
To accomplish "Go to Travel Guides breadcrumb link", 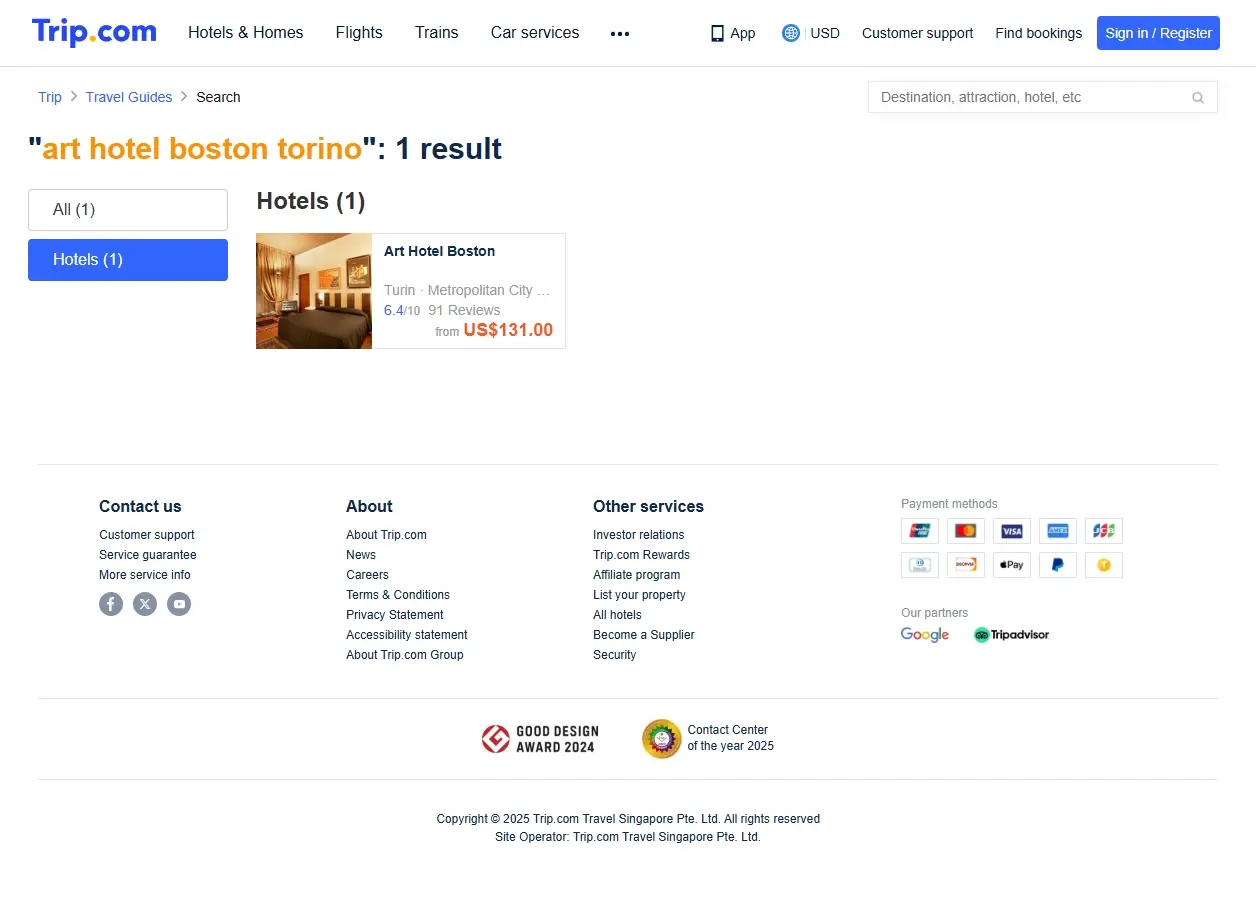I will tap(129, 97).
